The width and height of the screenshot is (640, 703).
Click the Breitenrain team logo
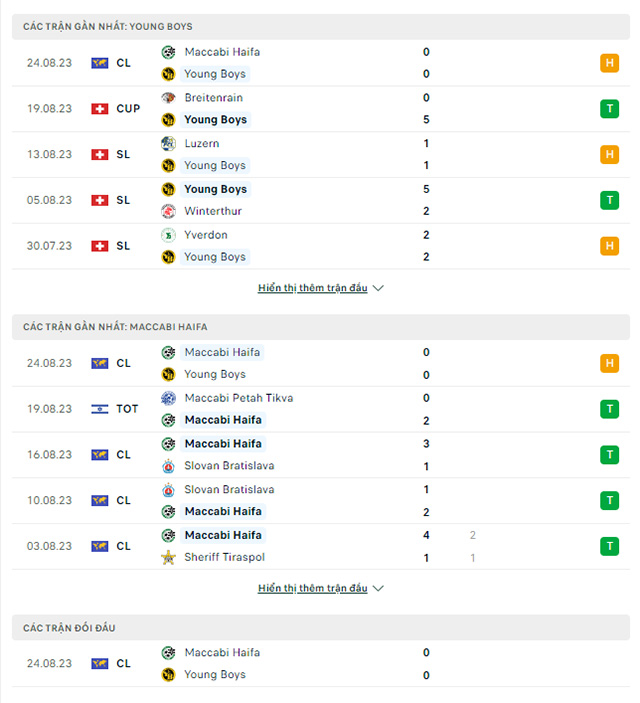[x=168, y=98]
